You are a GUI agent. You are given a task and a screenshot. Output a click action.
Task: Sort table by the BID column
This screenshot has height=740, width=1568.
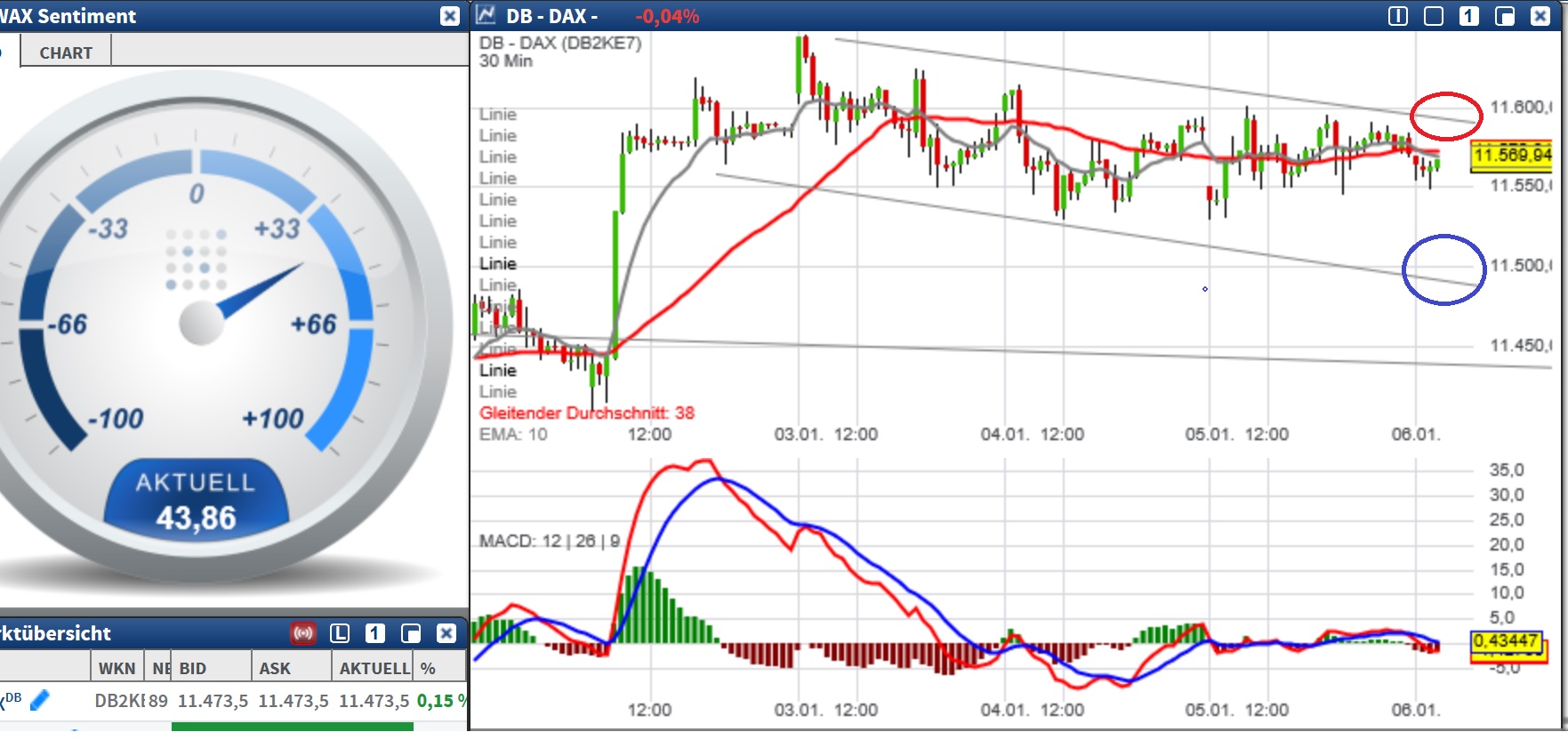[193, 668]
